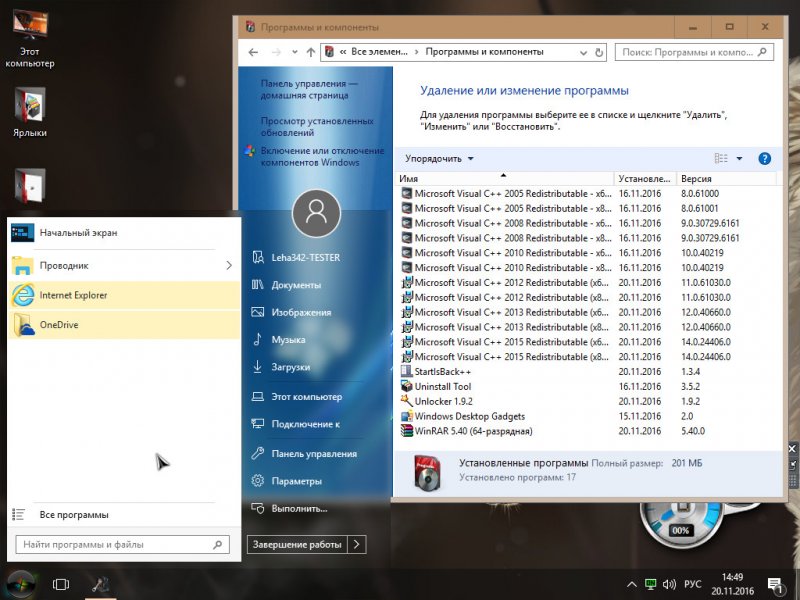Viewport: 800px width, 600px height.
Task: Click the magnifier icon in Start search box
Action: click(x=218, y=544)
